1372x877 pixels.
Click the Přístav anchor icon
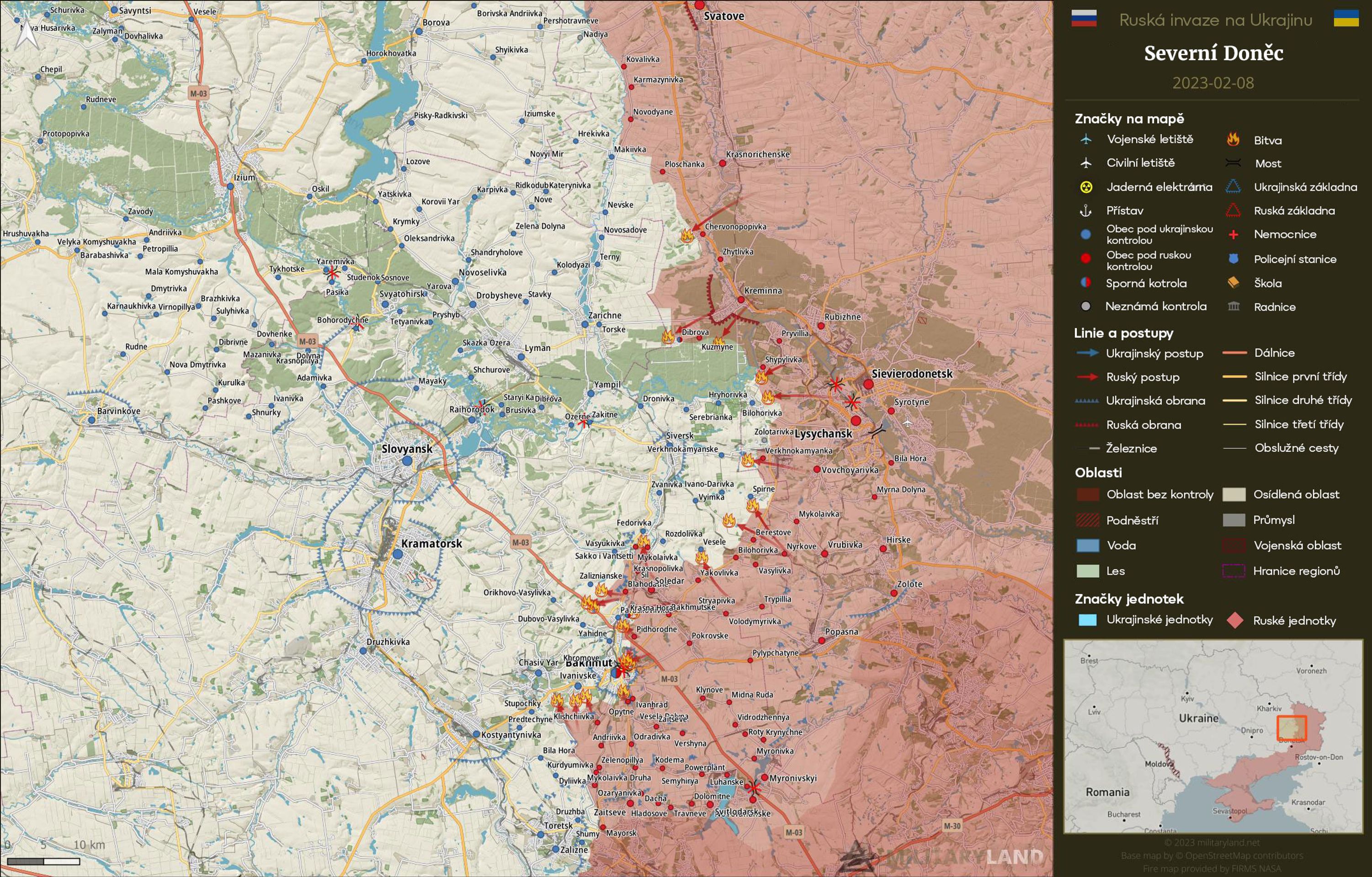[1086, 211]
